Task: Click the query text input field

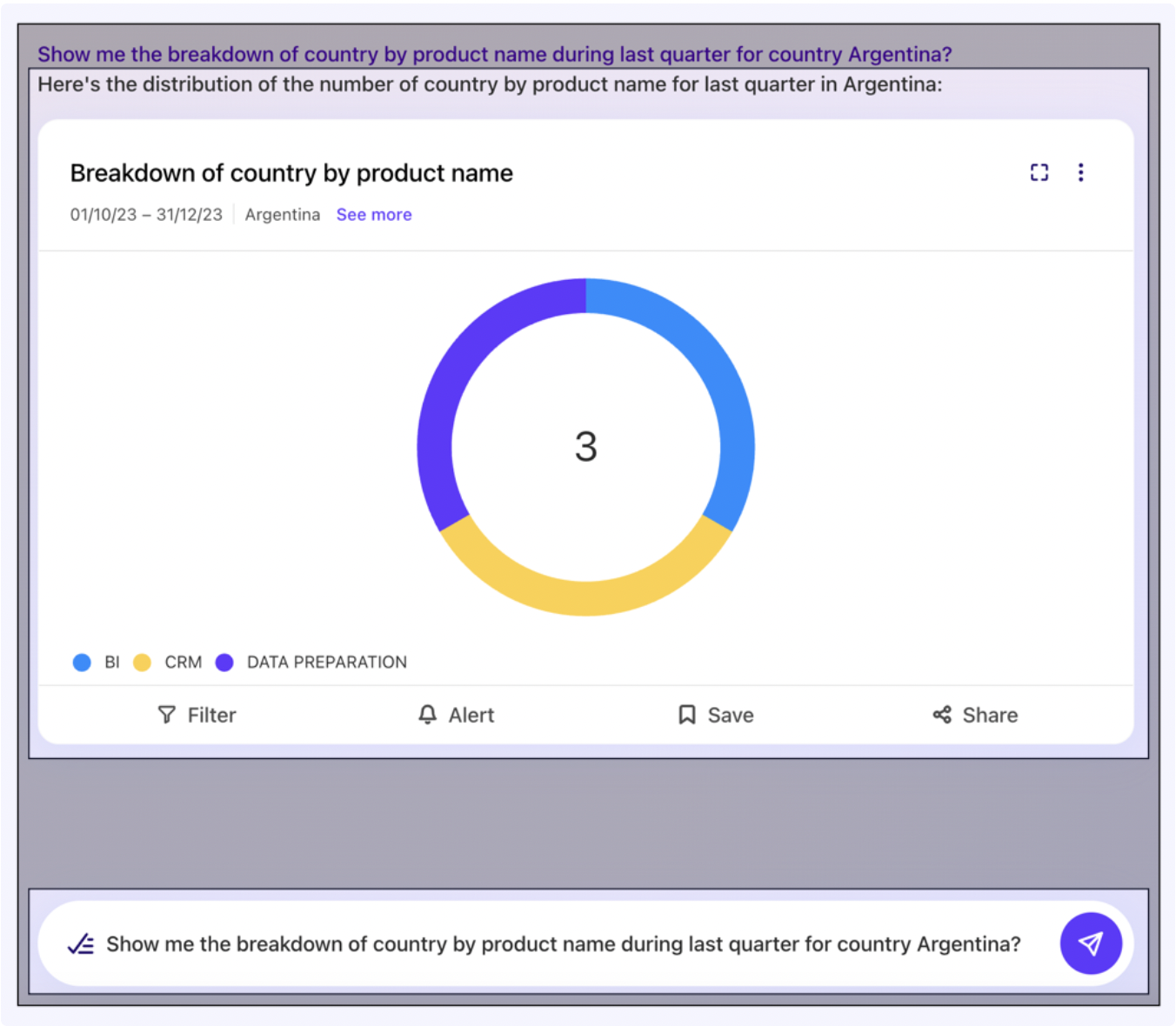Action: pos(563,944)
